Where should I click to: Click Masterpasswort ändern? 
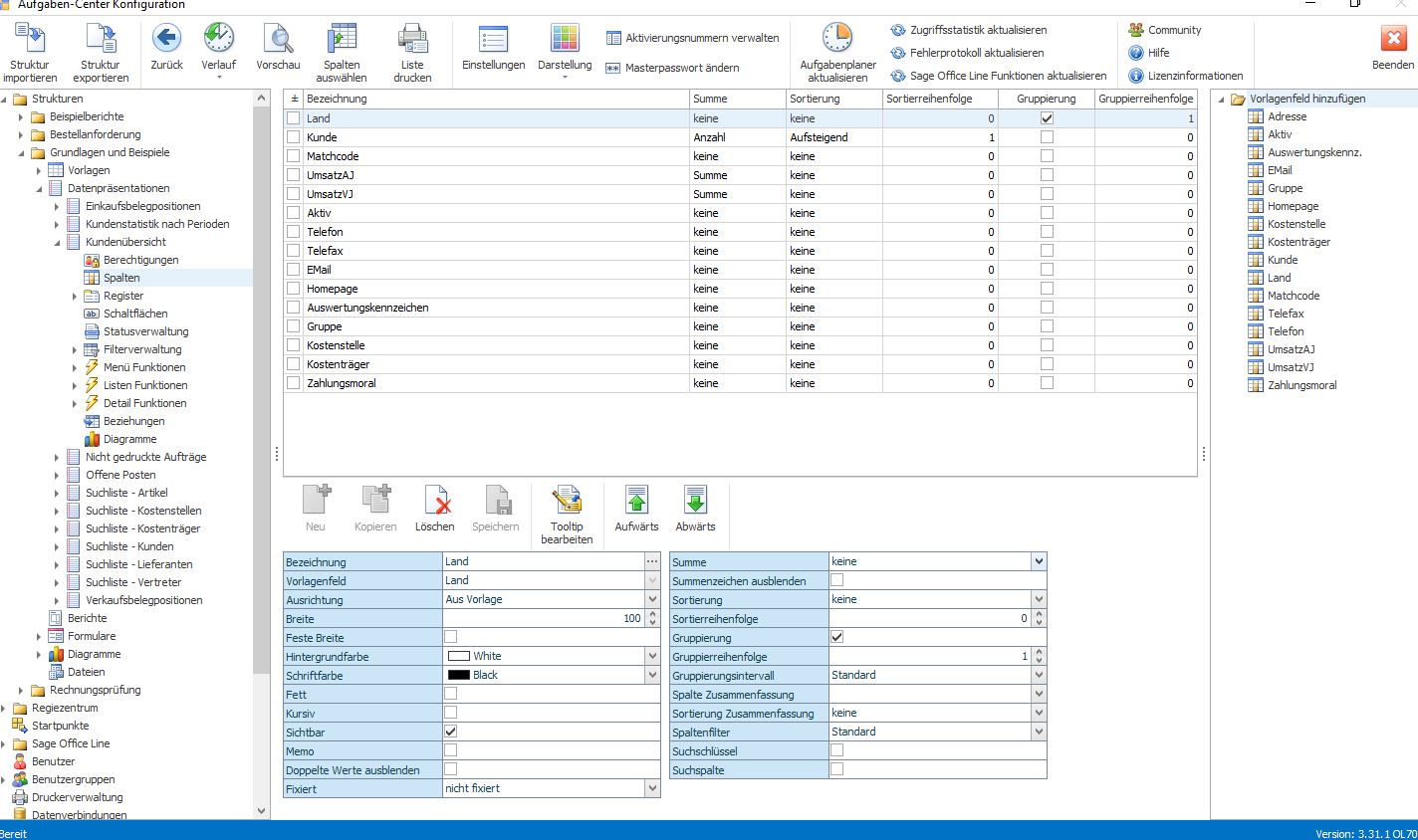673,68
